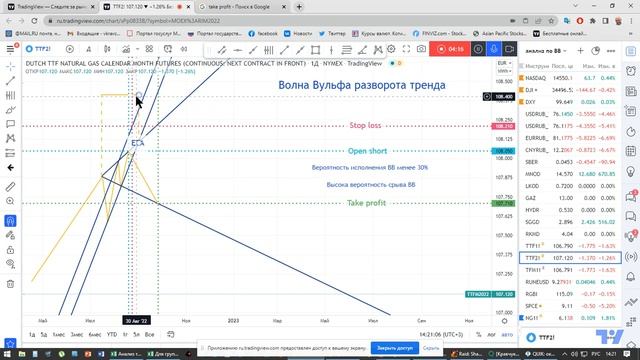Toggle лог logarithmic scale

pyautogui.click(x=491, y=335)
